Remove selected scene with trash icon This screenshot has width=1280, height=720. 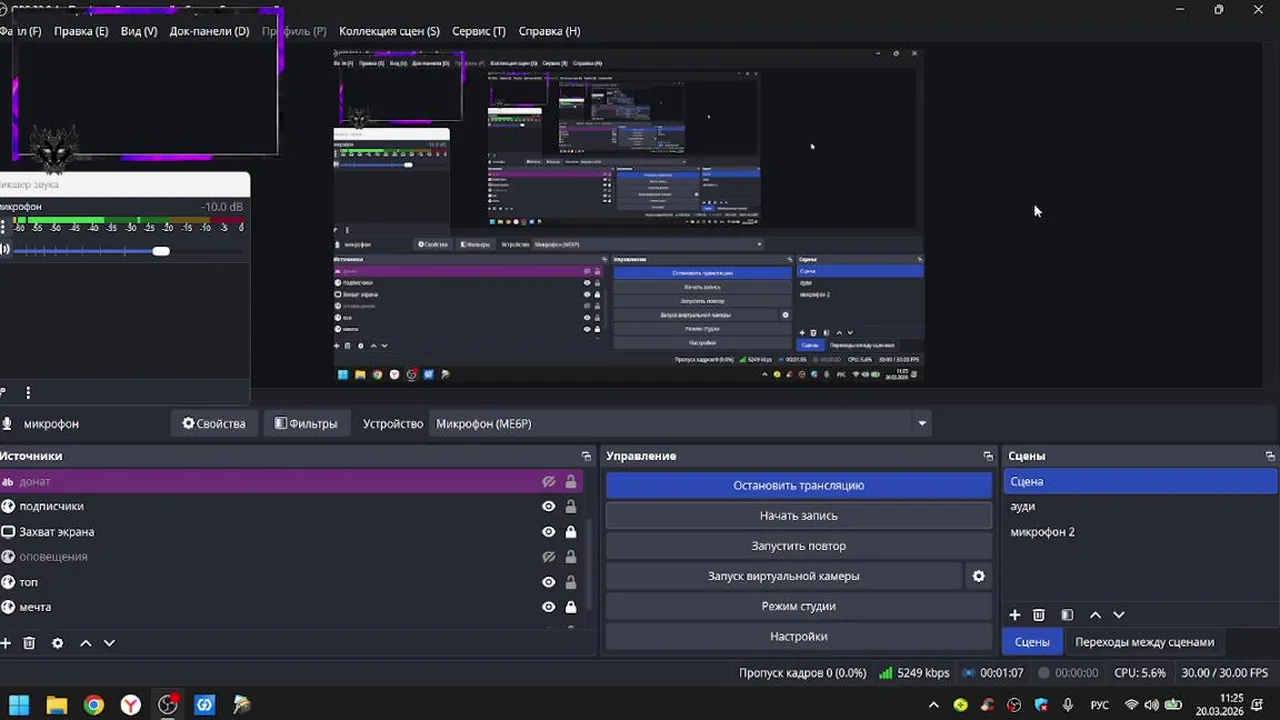1039,615
